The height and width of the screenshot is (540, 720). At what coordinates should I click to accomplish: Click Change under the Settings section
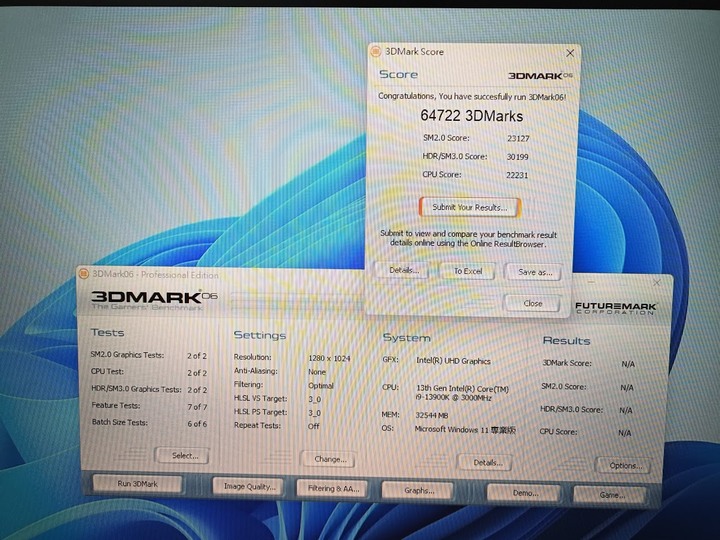[x=330, y=459]
